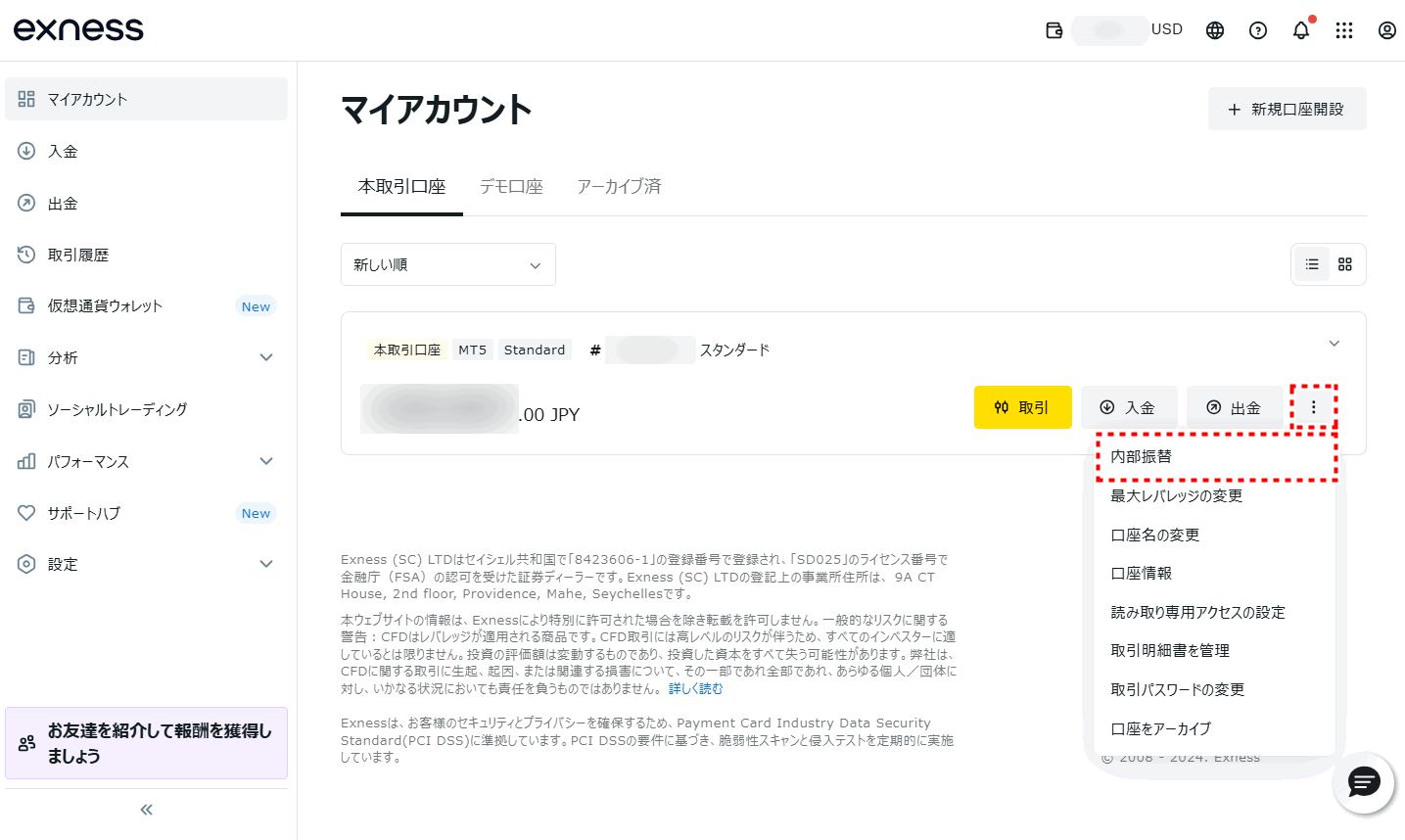Viewport: 1405px width, 840px height.
Task: Choose 取引パスワードの変更 from the menu
Action: click(1215, 689)
